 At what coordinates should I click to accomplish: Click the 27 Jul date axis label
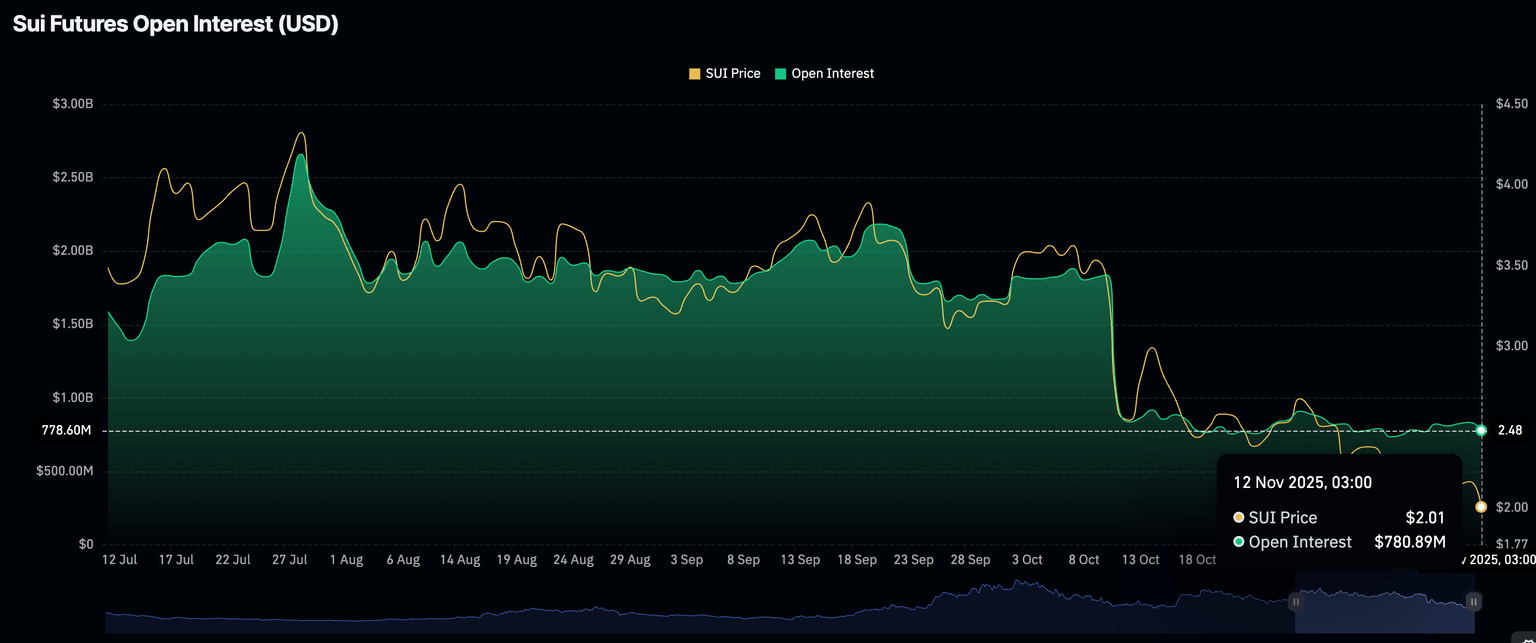click(290, 560)
